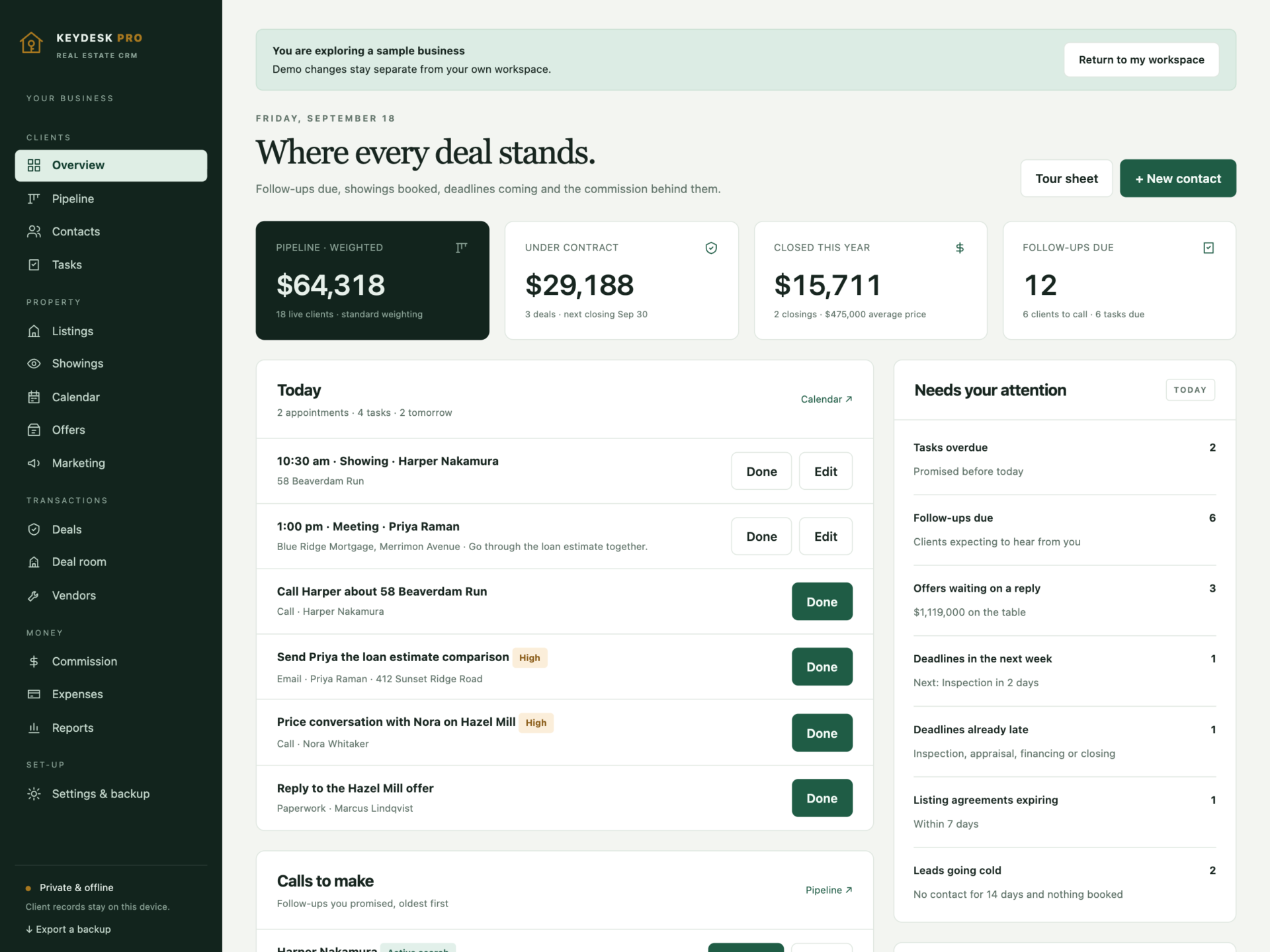Open the Calendar link in Today panel

tap(826, 399)
